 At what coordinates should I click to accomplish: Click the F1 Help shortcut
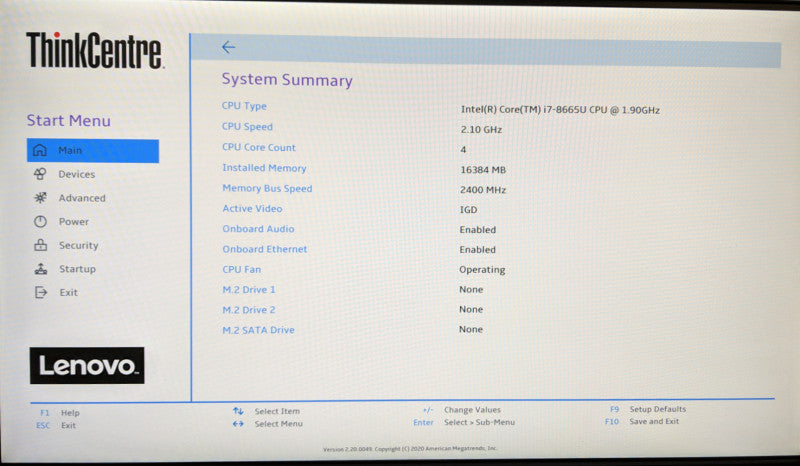tap(60, 413)
